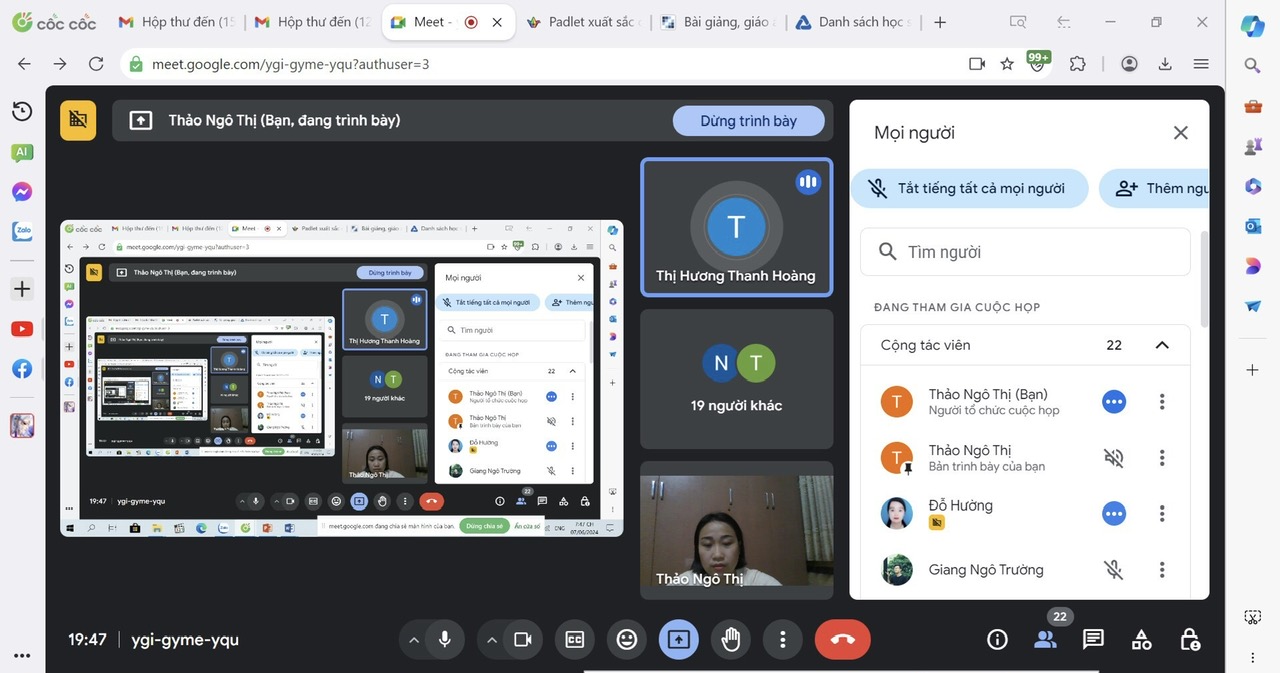1280x673 pixels.
Task: Switch to the Padlet xuất sắc tab
Action: tap(583, 22)
